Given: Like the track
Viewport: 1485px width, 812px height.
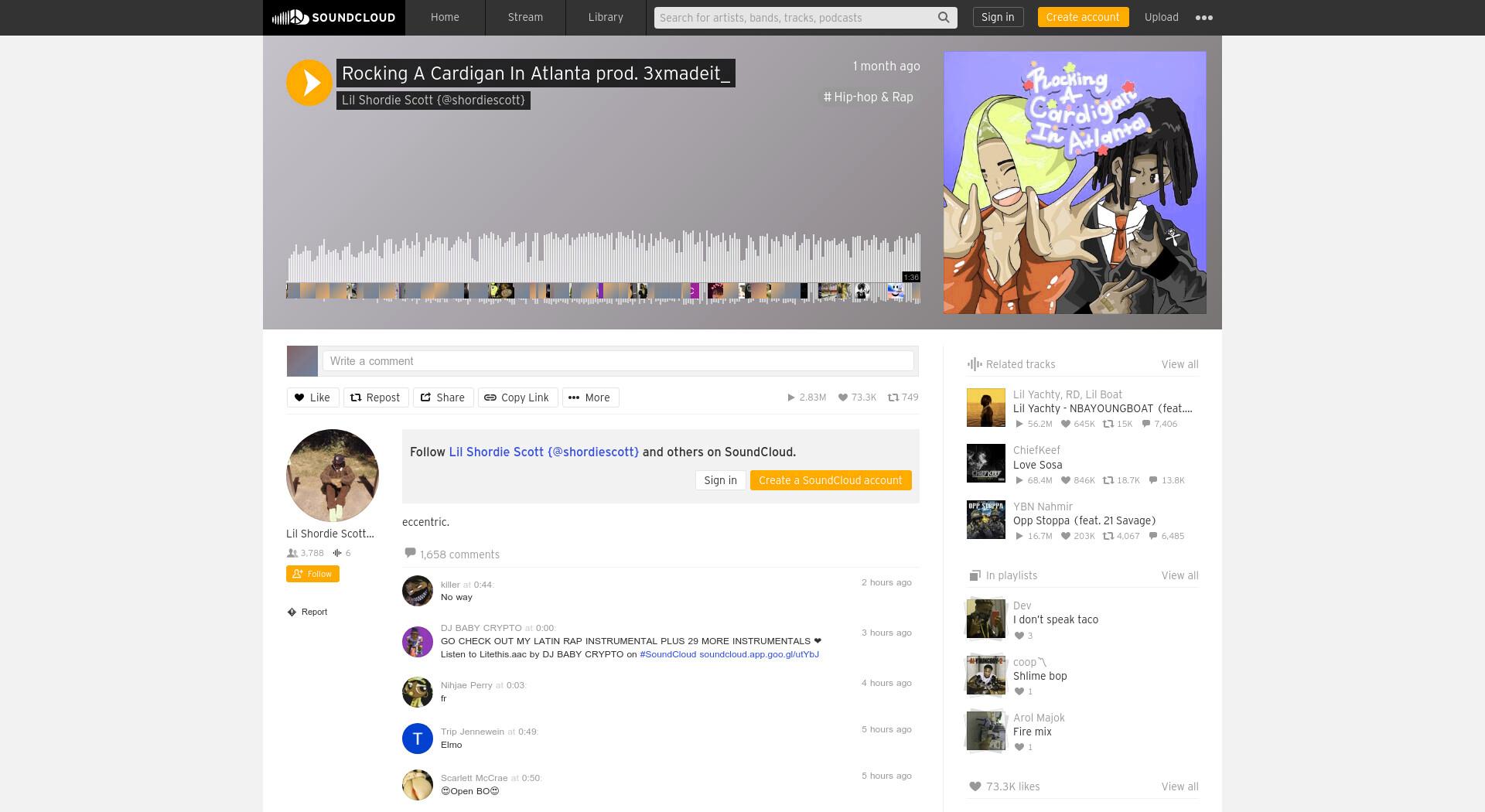Looking at the screenshot, I should pyautogui.click(x=312, y=397).
